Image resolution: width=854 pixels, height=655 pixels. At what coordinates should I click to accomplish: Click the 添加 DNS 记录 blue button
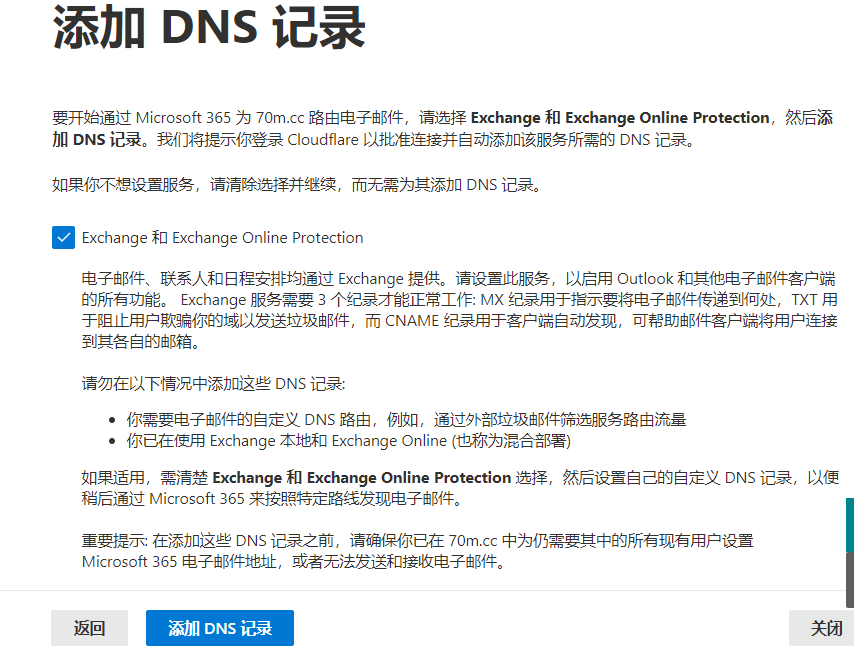click(x=220, y=628)
